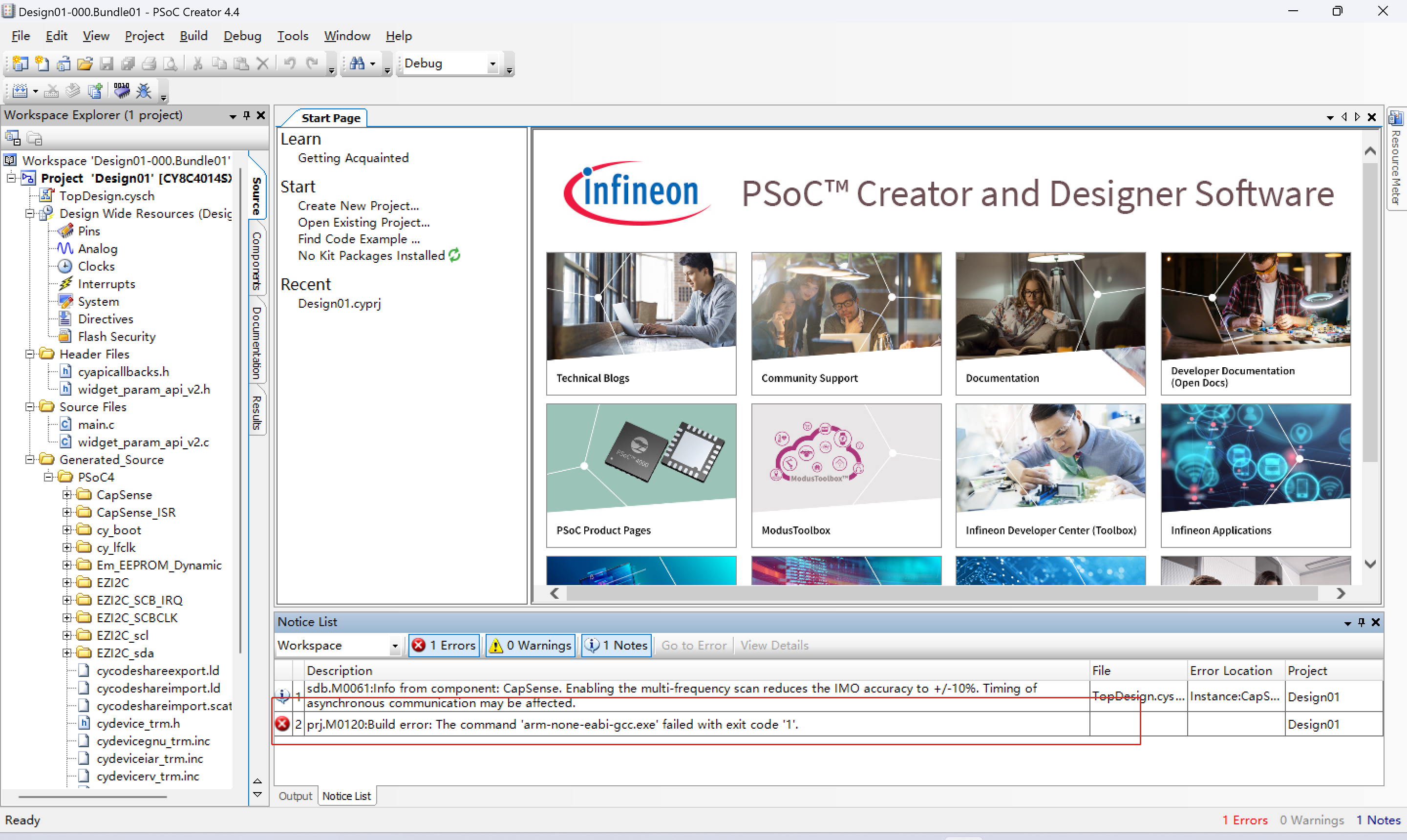This screenshot has height=840, width=1407.
Task: Open the Find binoculars dropdown arrow
Action: (x=372, y=63)
